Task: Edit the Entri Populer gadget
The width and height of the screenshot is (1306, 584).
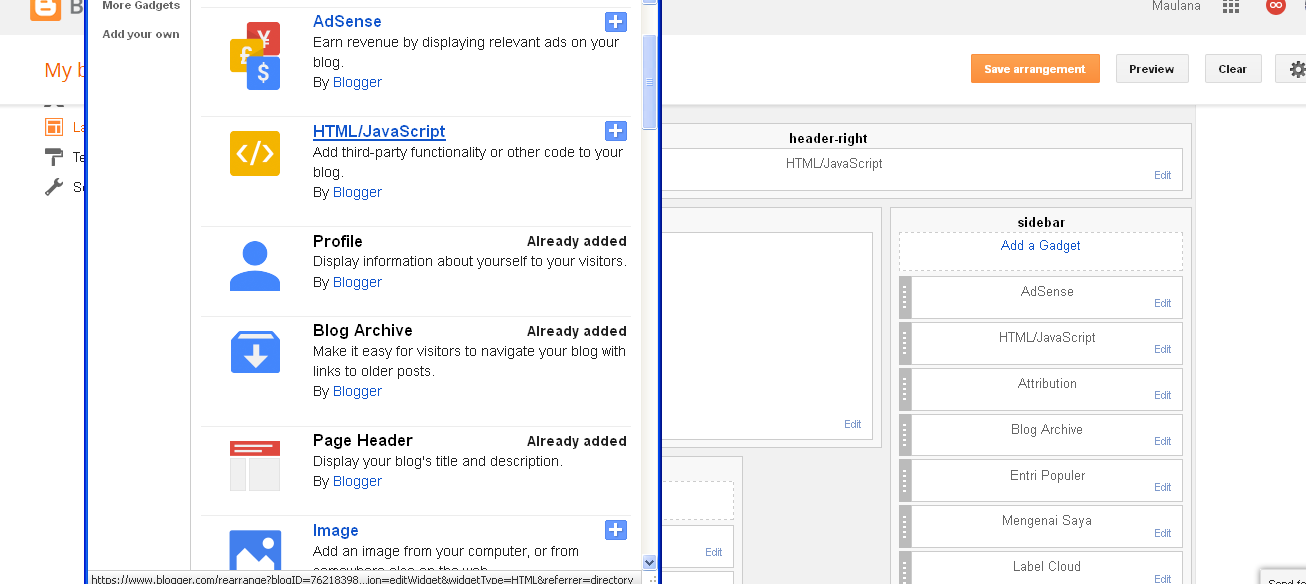Action: (x=1162, y=487)
